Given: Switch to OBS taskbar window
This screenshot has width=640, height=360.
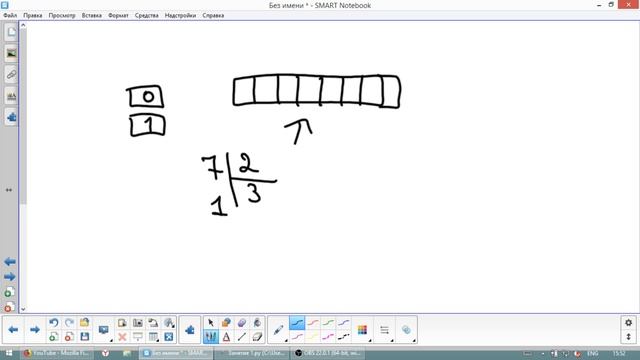Looking at the screenshot, I should tap(328, 353).
